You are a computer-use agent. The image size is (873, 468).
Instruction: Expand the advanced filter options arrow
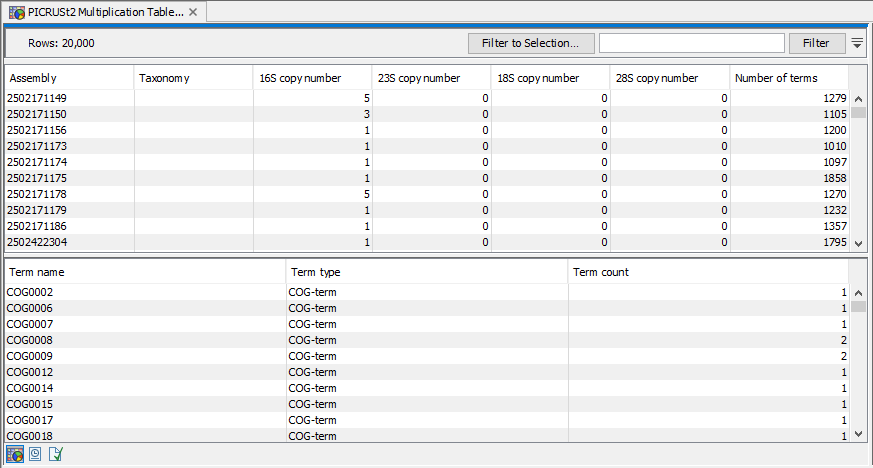(857, 43)
